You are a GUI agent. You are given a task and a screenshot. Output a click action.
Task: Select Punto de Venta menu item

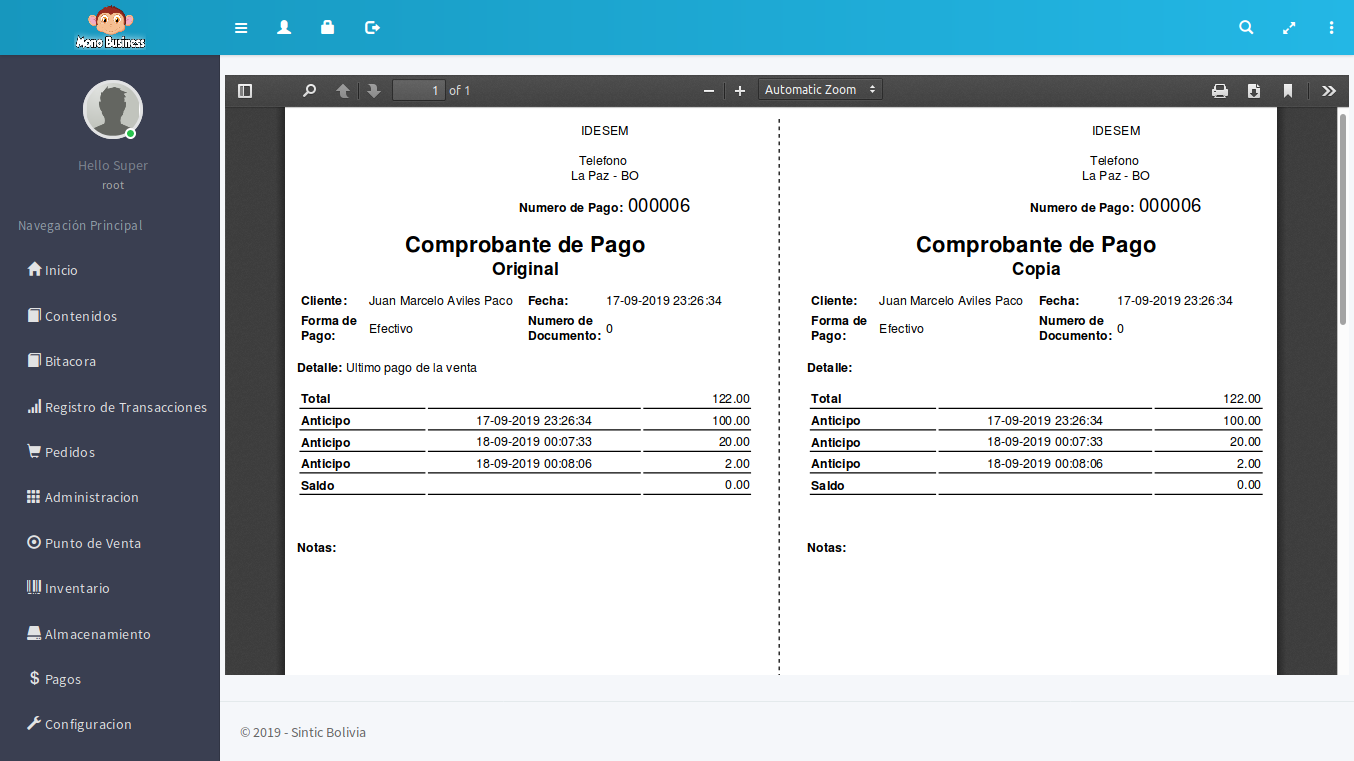point(92,543)
